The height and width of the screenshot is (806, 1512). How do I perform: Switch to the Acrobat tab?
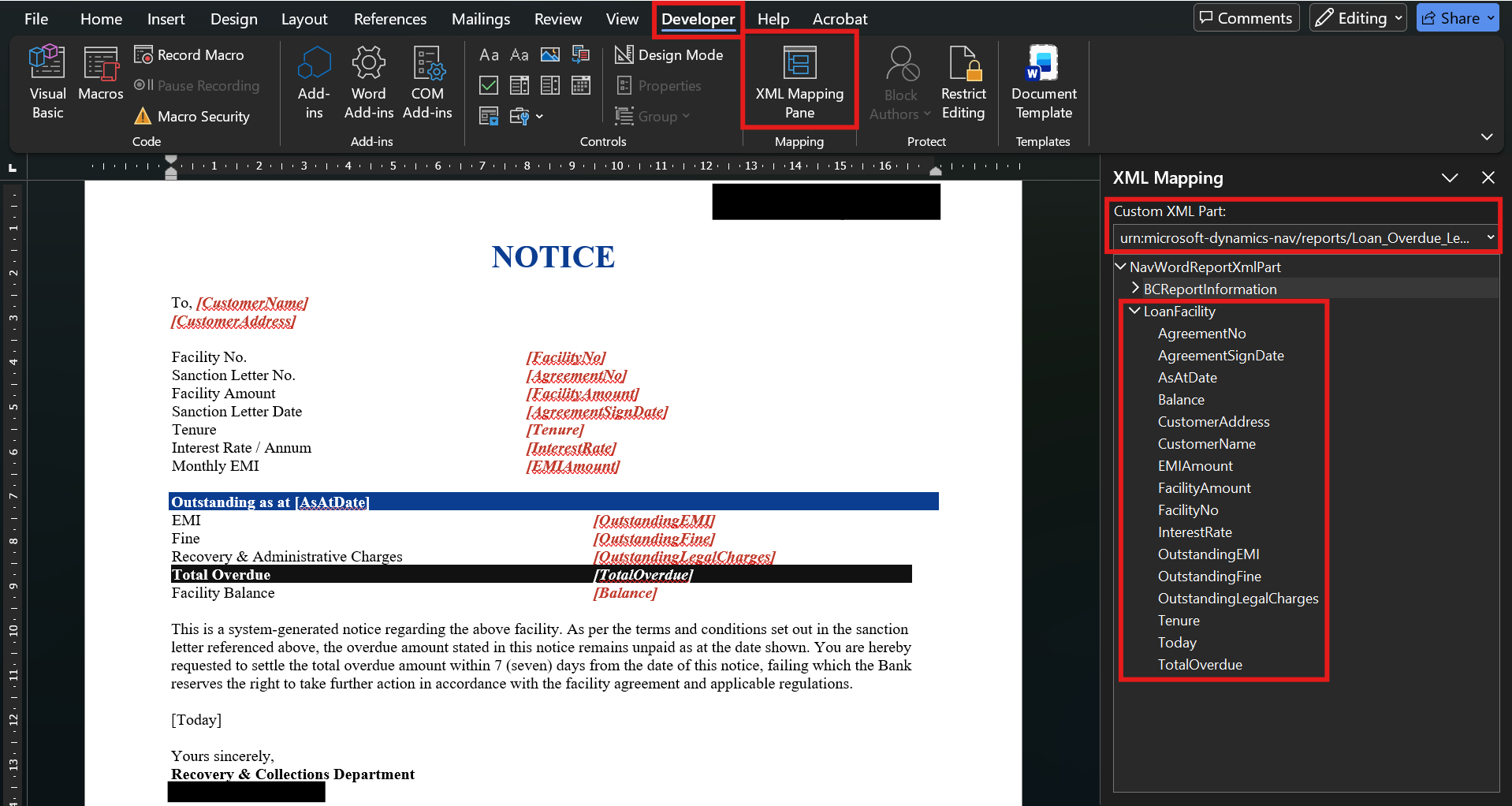click(840, 19)
